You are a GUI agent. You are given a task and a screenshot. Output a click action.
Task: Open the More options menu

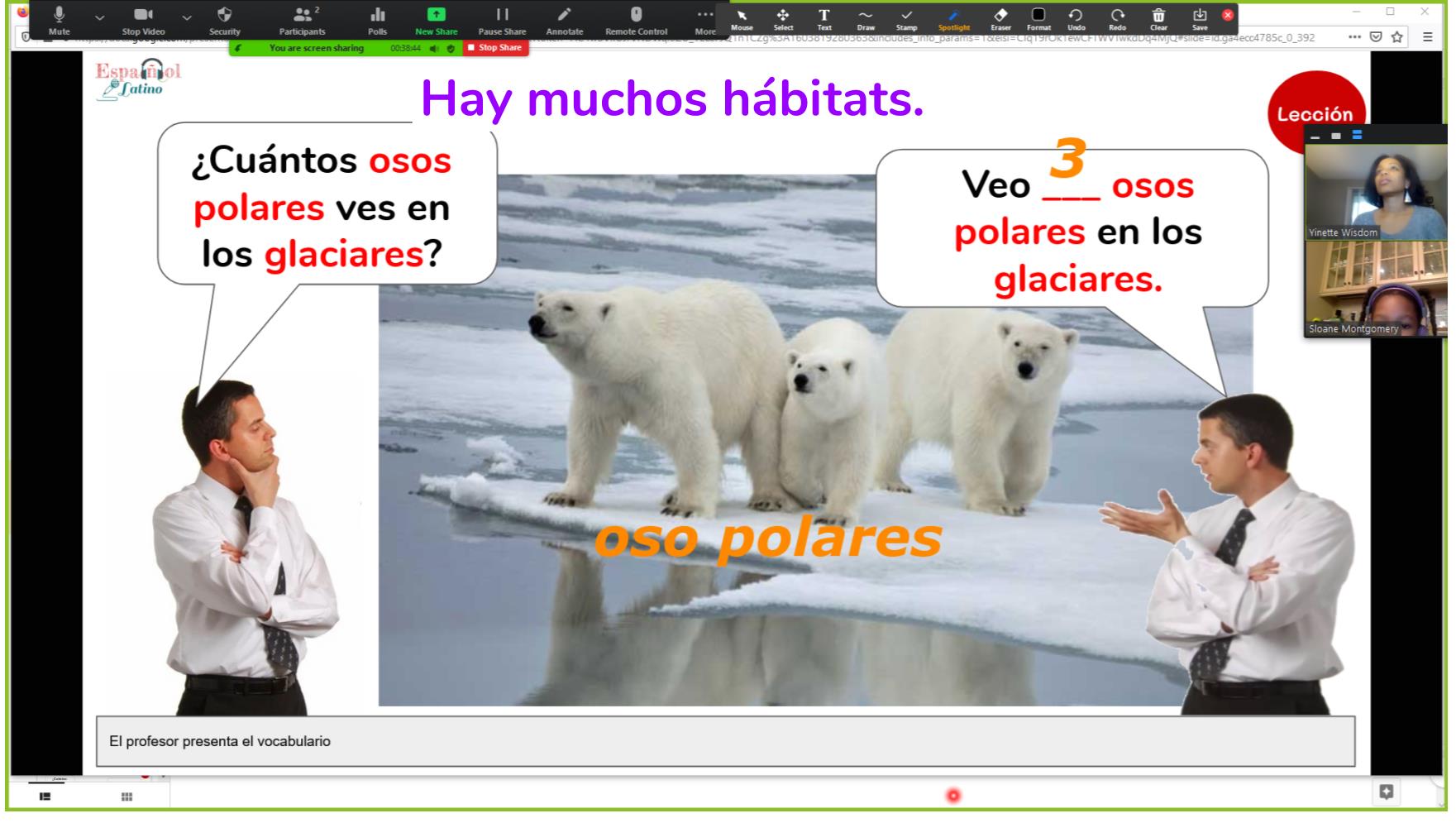705,20
